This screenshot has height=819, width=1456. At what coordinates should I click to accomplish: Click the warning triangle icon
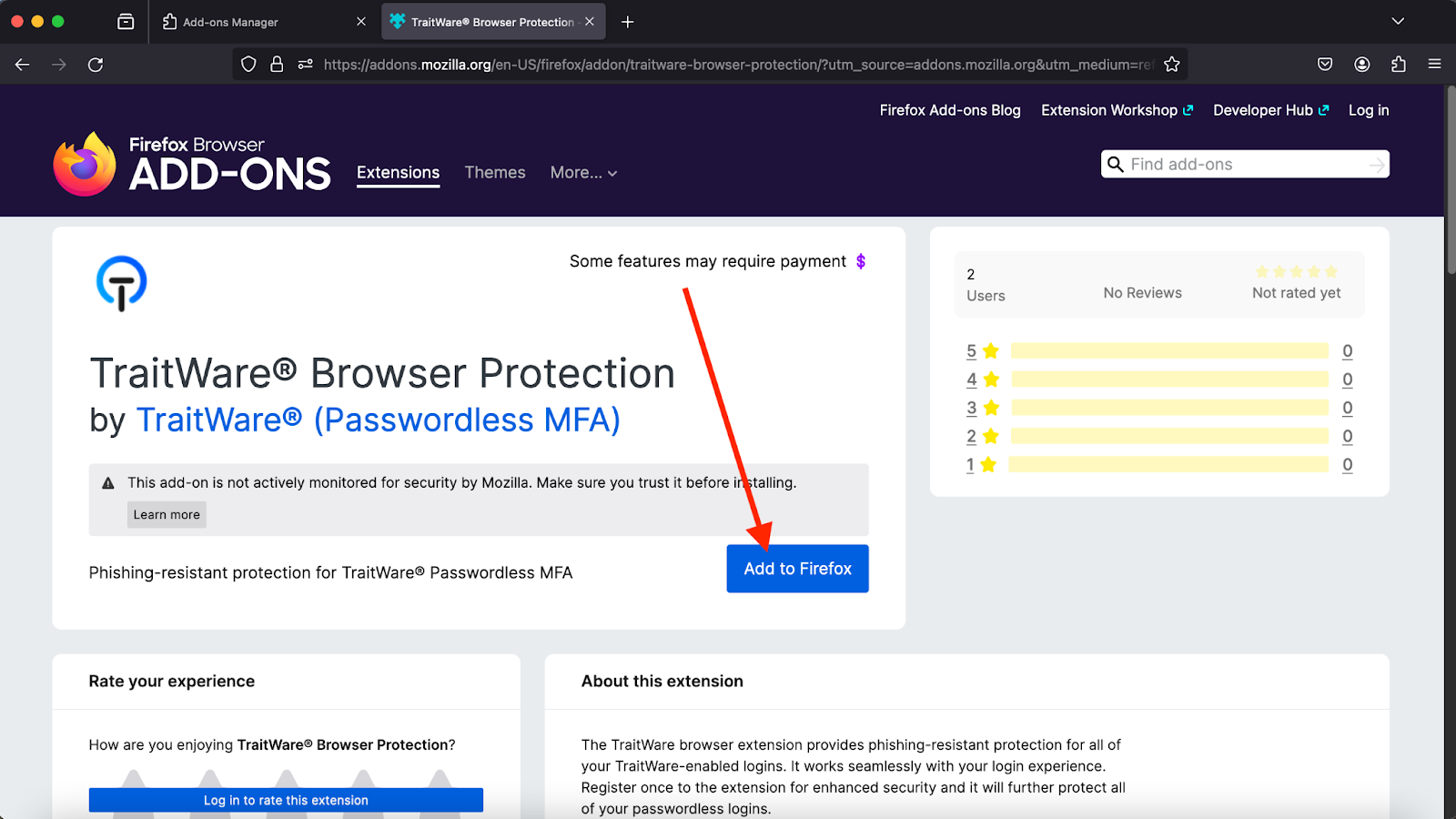pos(108,483)
